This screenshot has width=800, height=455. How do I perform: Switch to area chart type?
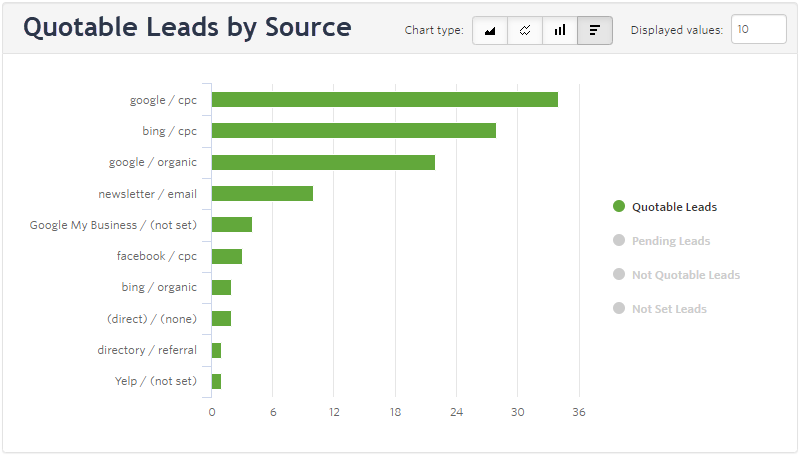point(490,31)
